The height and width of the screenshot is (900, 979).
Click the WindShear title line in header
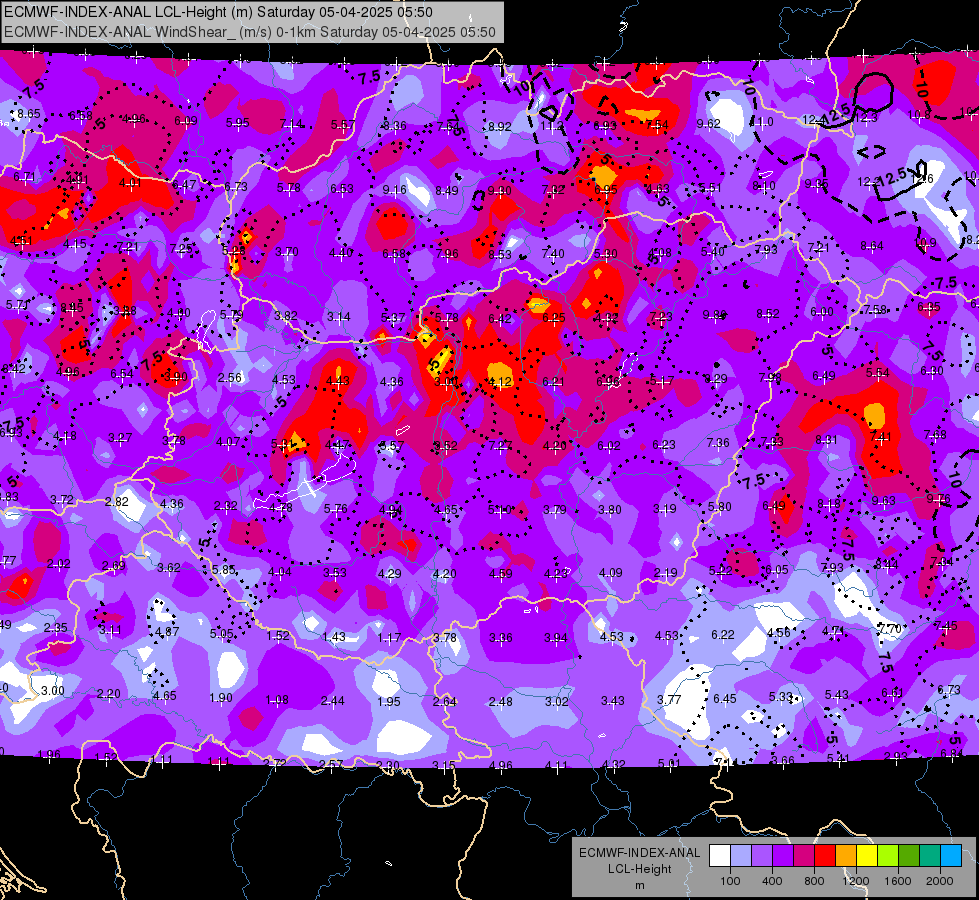[250, 32]
